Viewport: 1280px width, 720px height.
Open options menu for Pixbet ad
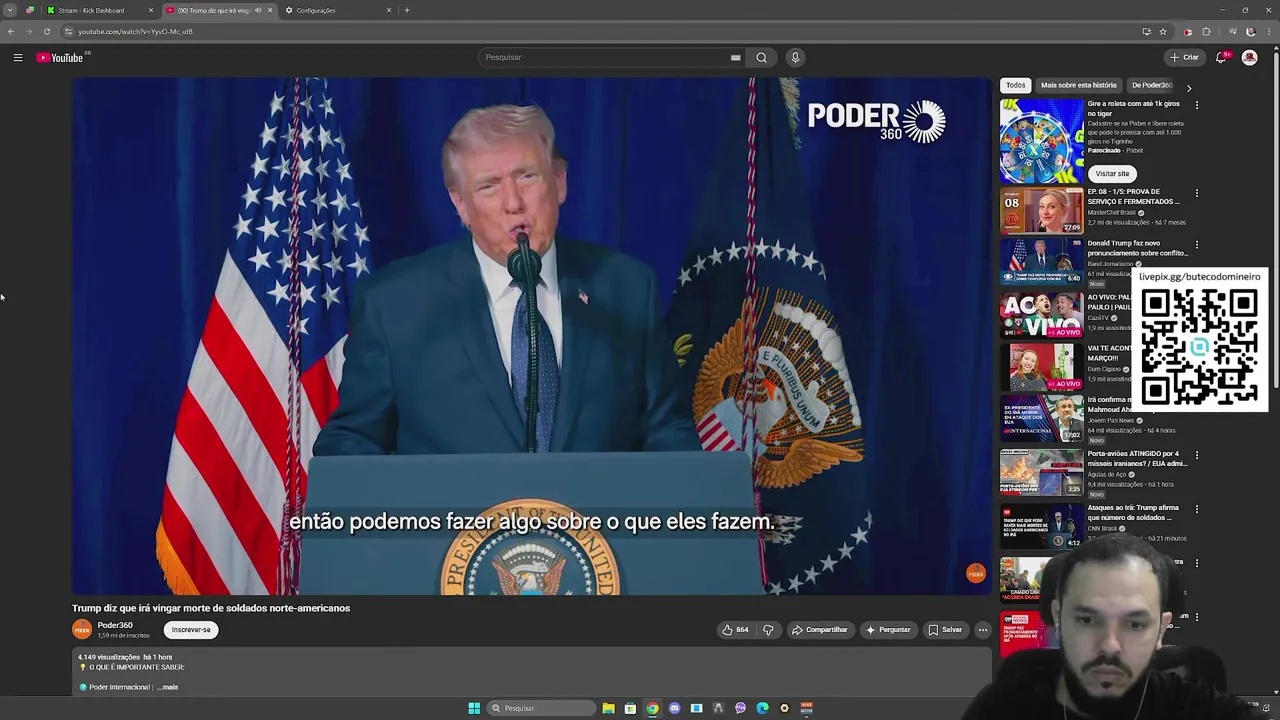tap(1196, 105)
